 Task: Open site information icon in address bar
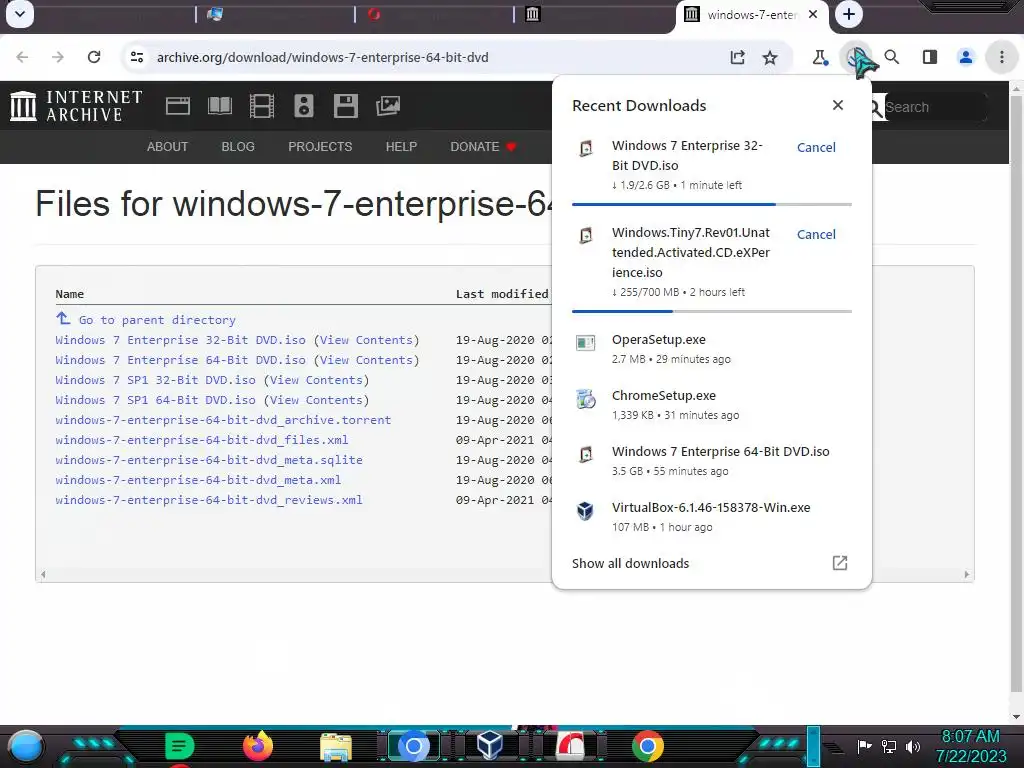click(137, 57)
